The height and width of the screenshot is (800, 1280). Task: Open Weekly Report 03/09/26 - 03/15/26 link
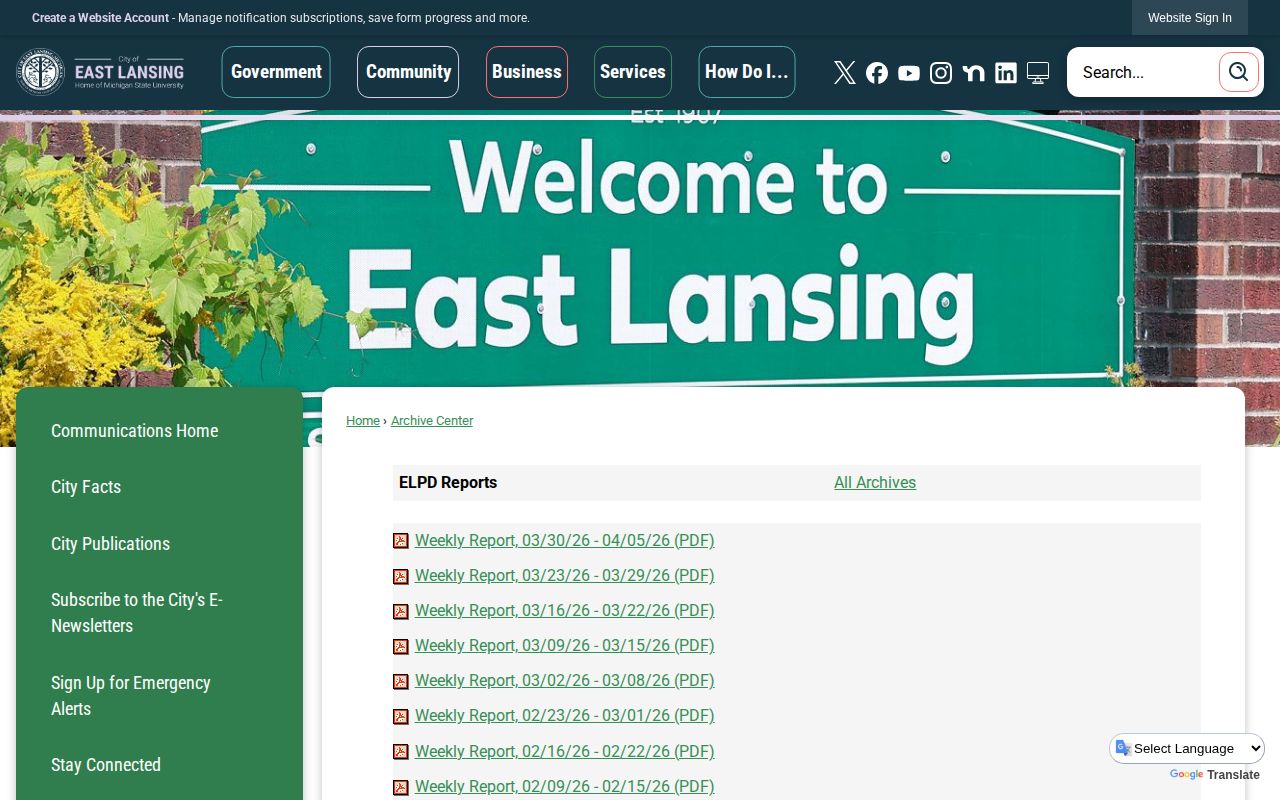pyautogui.click(x=564, y=646)
